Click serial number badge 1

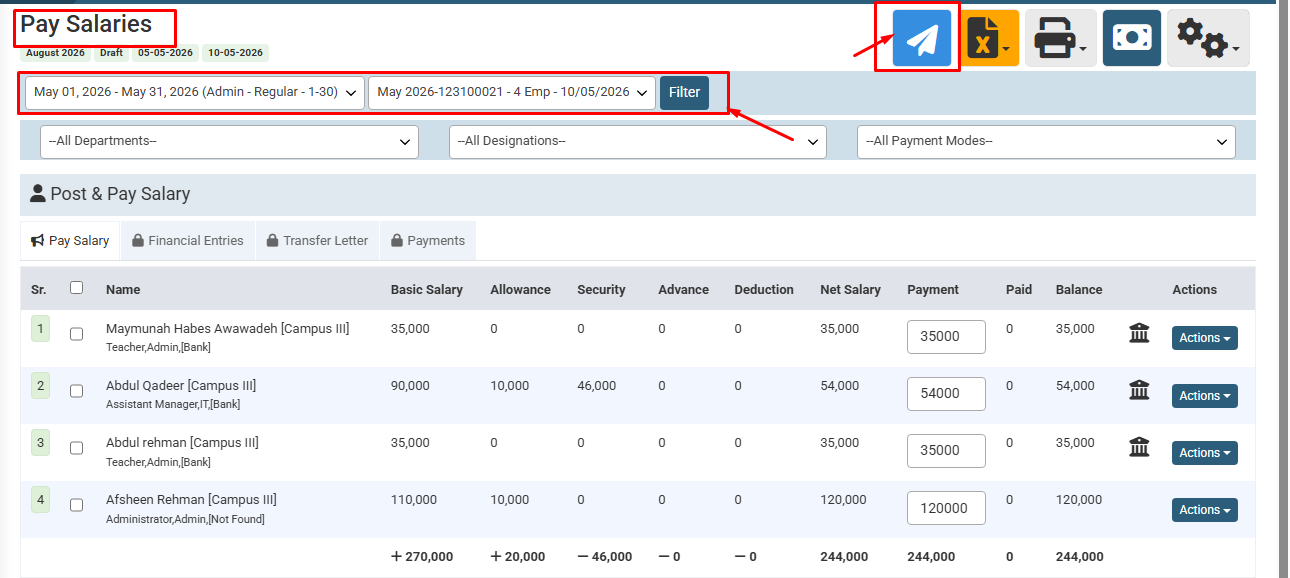(40, 329)
